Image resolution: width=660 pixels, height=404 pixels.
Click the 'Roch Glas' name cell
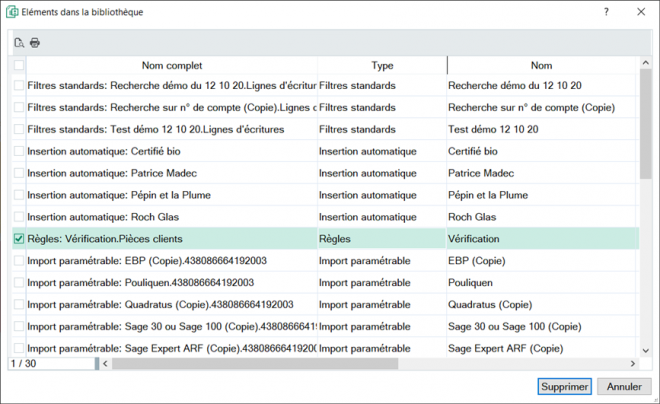point(543,217)
